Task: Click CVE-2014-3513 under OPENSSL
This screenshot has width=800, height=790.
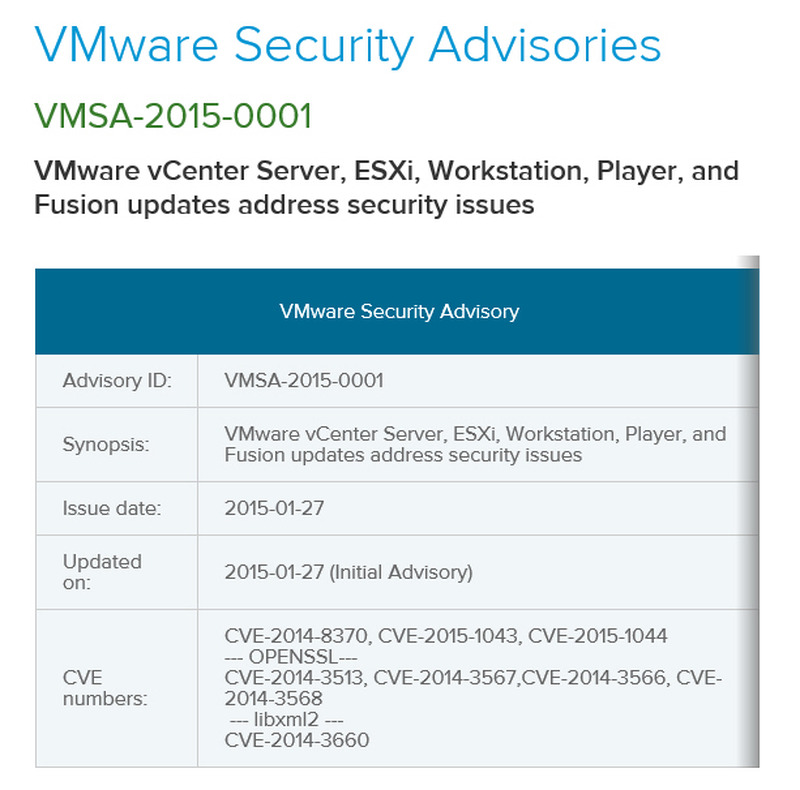Action: pyautogui.click(x=294, y=678)
